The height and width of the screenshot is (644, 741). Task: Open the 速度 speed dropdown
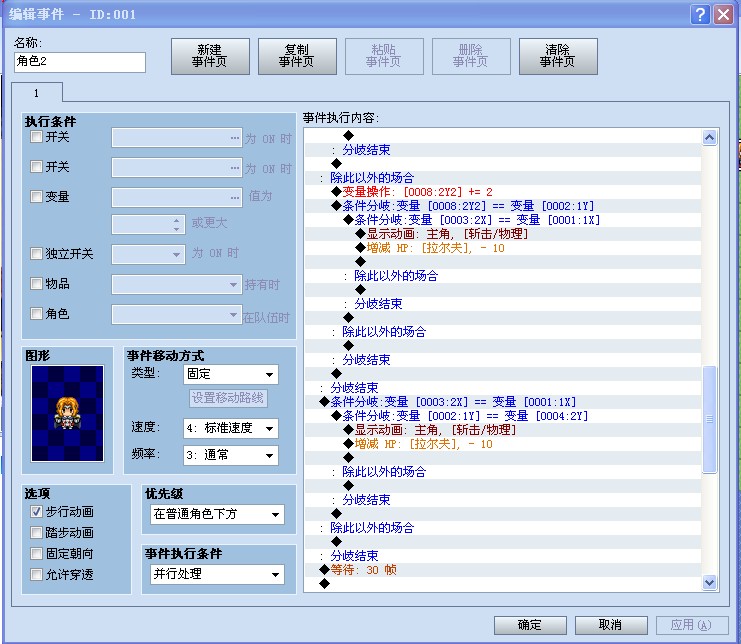[x=231, y=428]
